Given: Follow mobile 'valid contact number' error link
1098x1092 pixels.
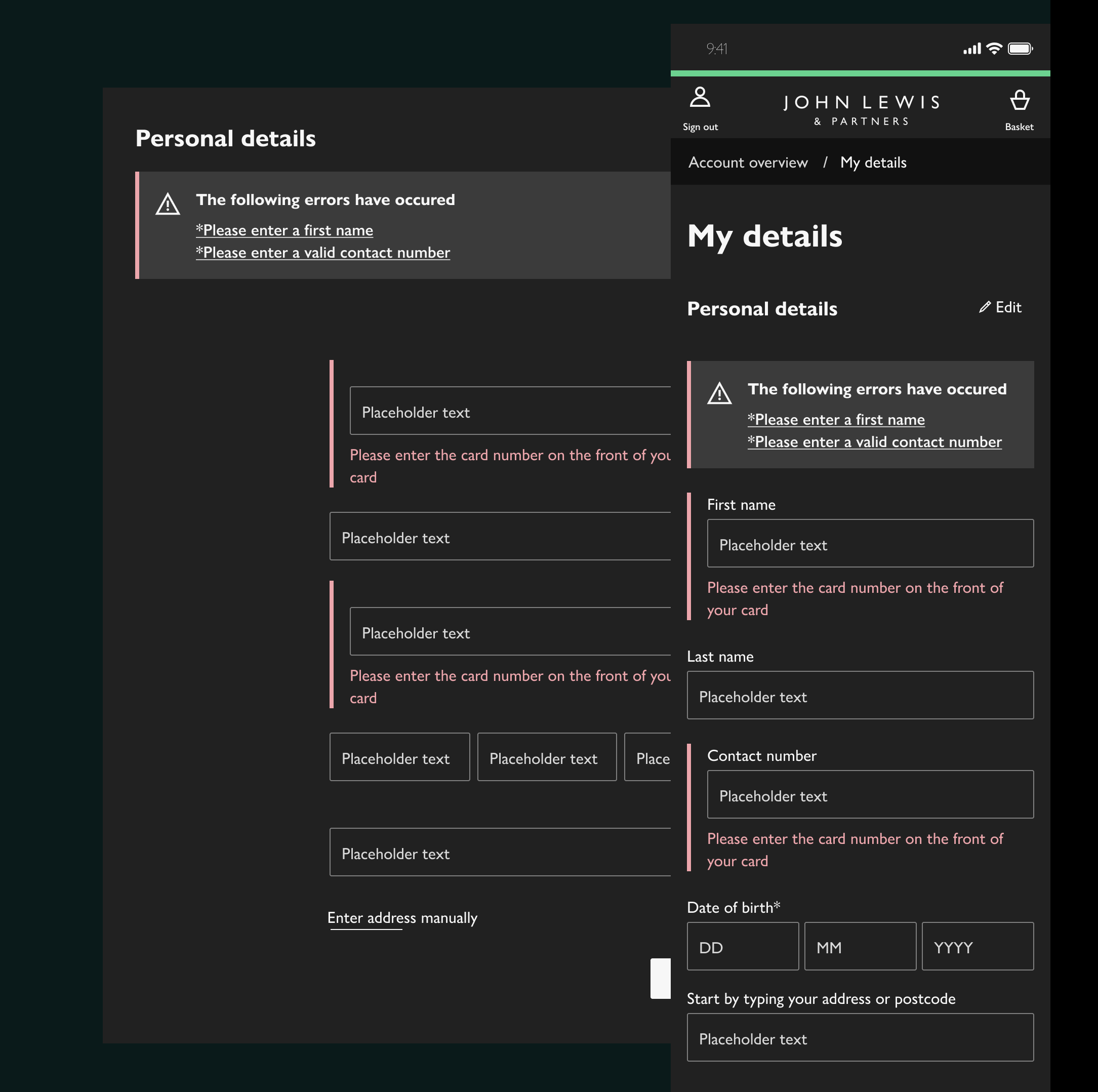Looking at the screenshot, I should click(874, 441).
